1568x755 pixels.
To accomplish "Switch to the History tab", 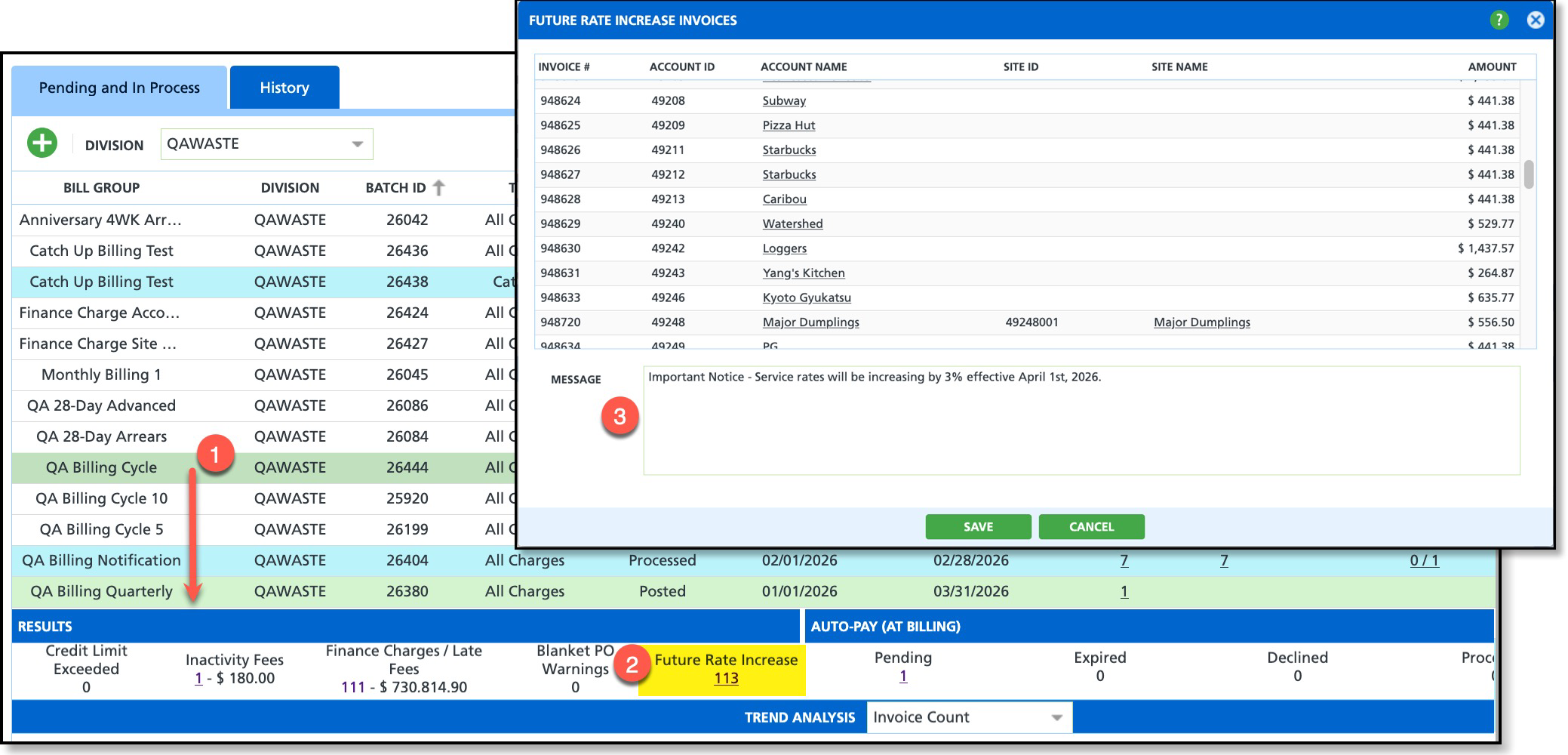I will (284, 88).
